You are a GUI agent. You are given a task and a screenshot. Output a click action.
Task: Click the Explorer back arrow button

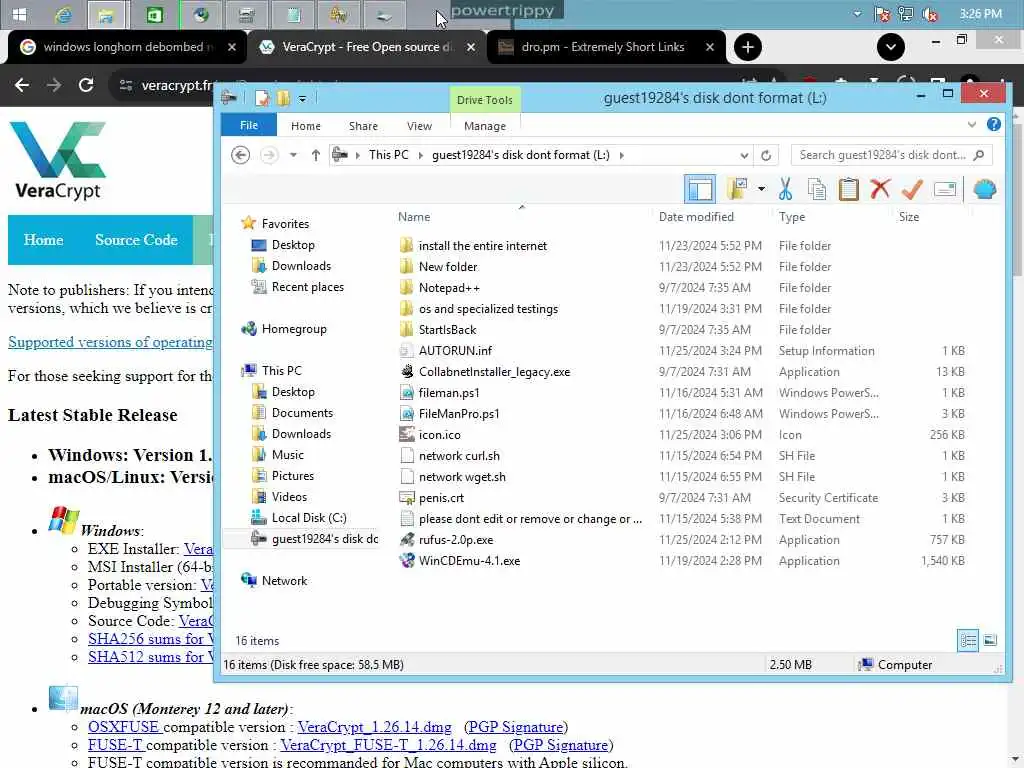[x=240, y=155]
